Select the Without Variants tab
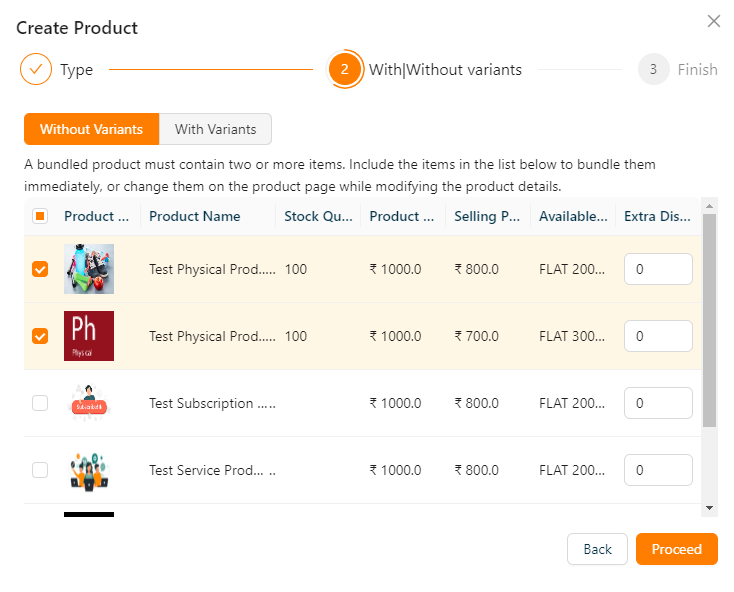The image size is (734, 592). [91, 129]
